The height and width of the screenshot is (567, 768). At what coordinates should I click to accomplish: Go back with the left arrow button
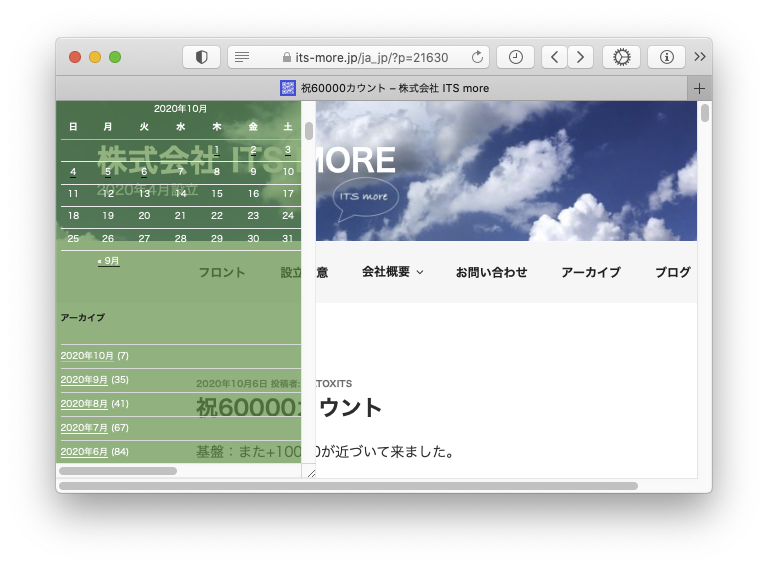(x=555, y=57)
